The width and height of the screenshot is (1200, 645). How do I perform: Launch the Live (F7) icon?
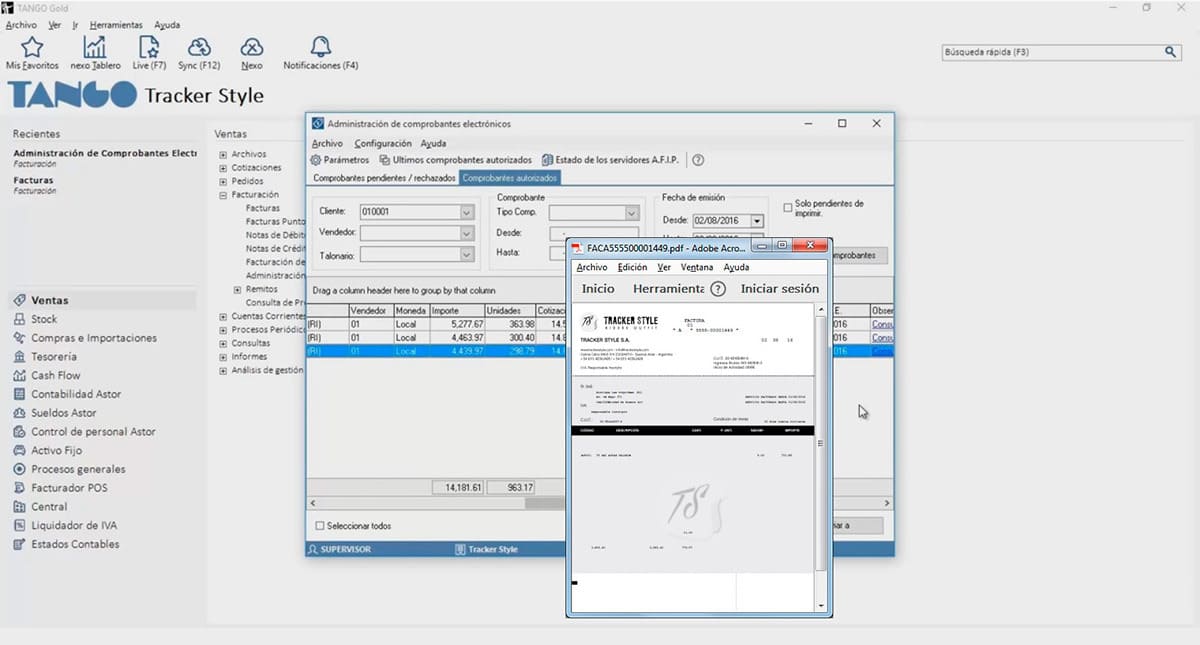coord(149,47)
